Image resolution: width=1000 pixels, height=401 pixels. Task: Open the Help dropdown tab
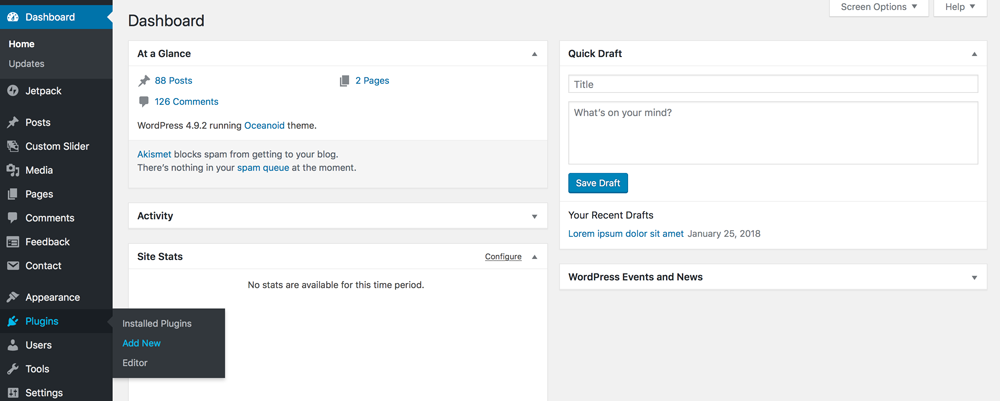click(960, 7)
